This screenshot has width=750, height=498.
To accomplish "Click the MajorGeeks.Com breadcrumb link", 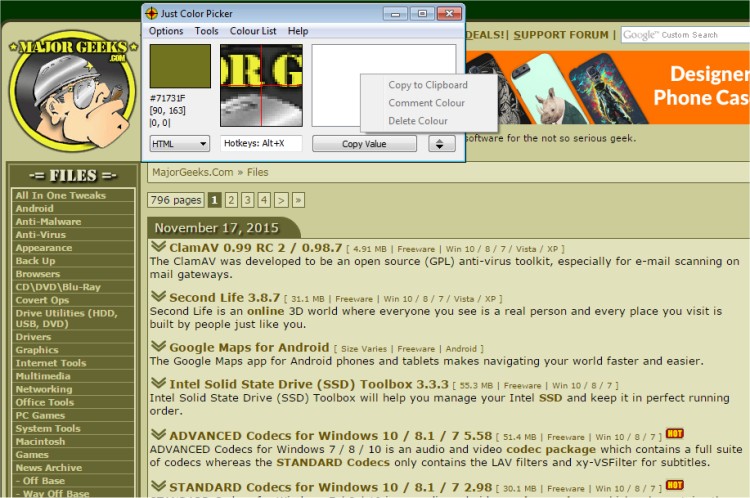I will (193, 172).
